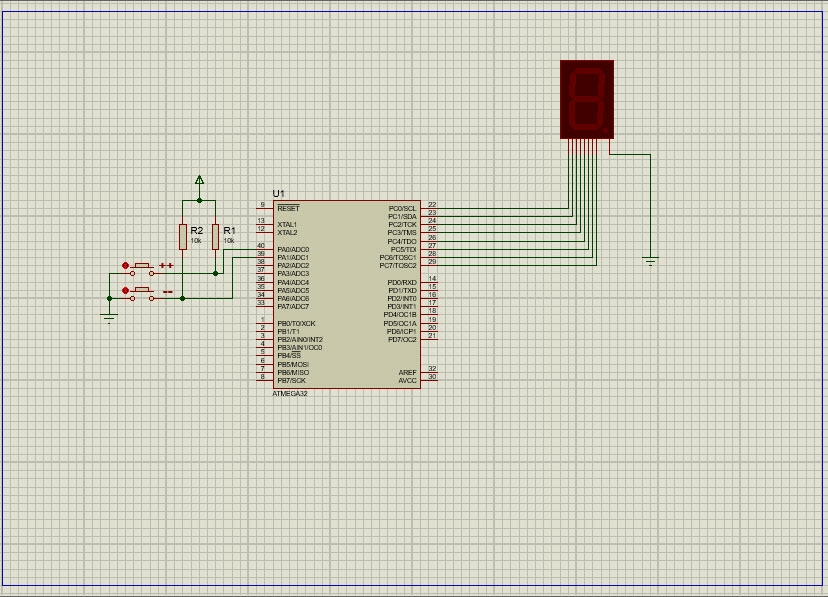The width and height of the screenshot is (828, 597).
Task: Click pin PA0/ADC0 on the microcontroller
Action: (x=264, y=249)
